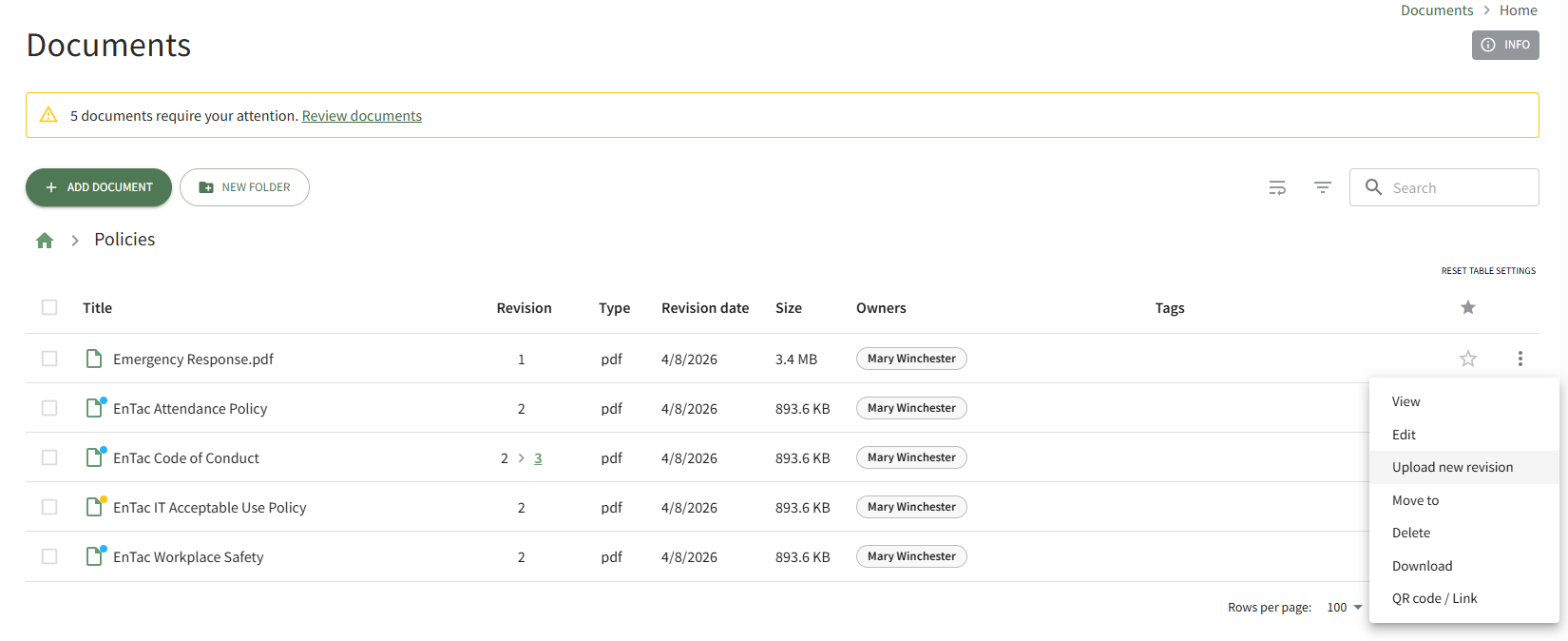Follow the Review documents link
This screenshot has width=1568, height=641.
pyautogui.click(x=361, y=116)
